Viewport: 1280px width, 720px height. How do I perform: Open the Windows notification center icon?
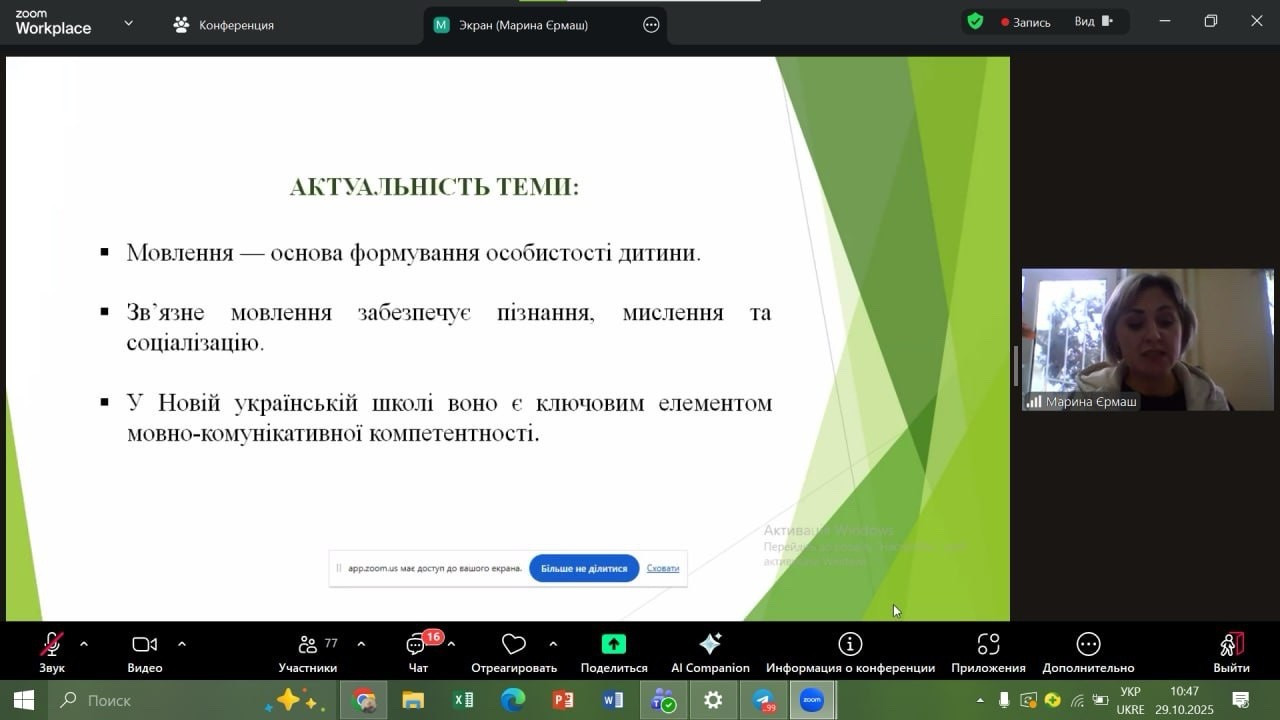point(1240,700)
